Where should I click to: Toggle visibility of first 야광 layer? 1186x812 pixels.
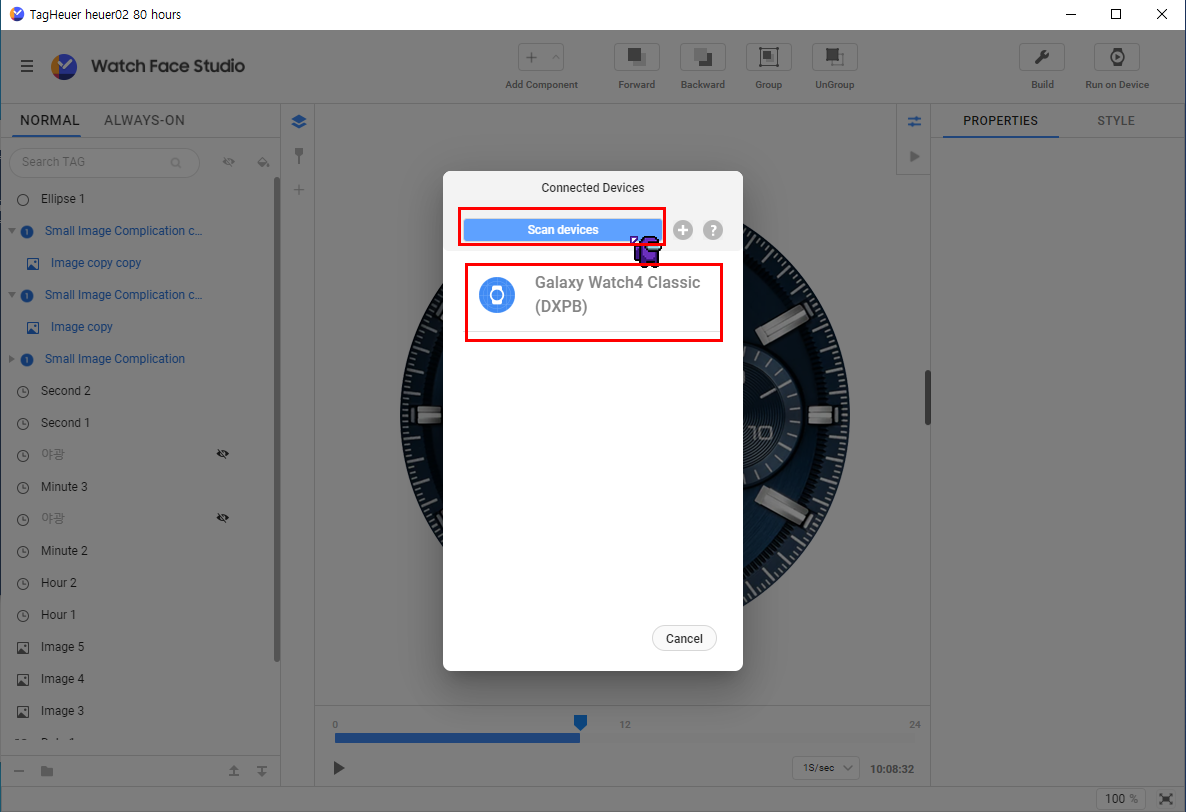pyautogui.click(x=222, y=454)
